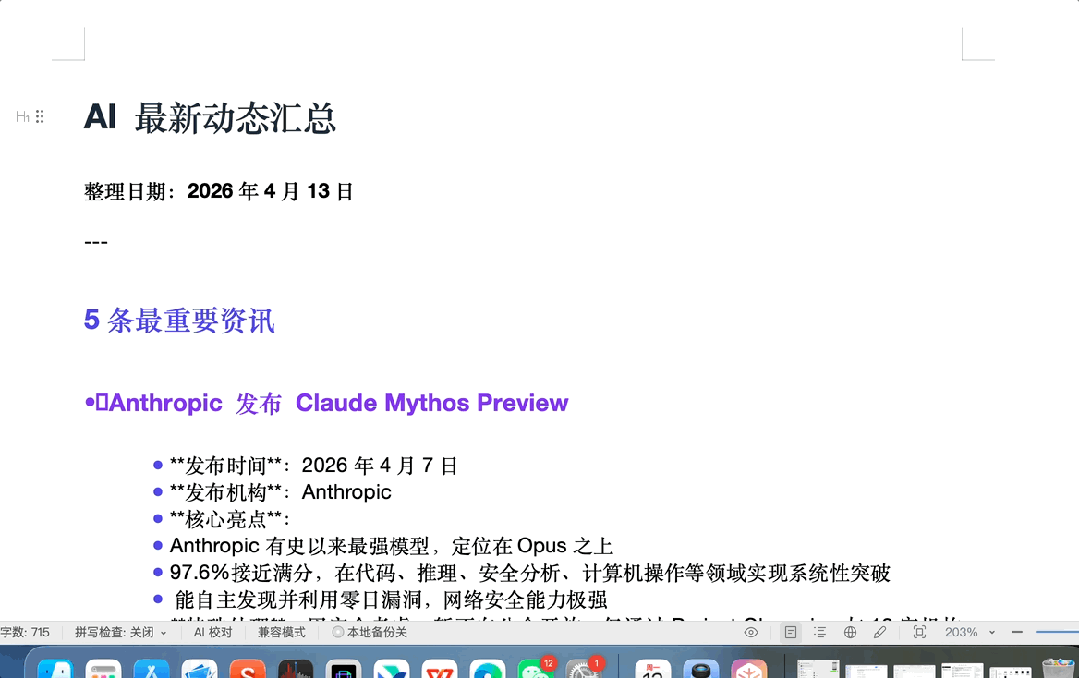Open Microsoft Edge in the Dock
The height and width of the screenshot is (678, 1079).
click(488, 670)
